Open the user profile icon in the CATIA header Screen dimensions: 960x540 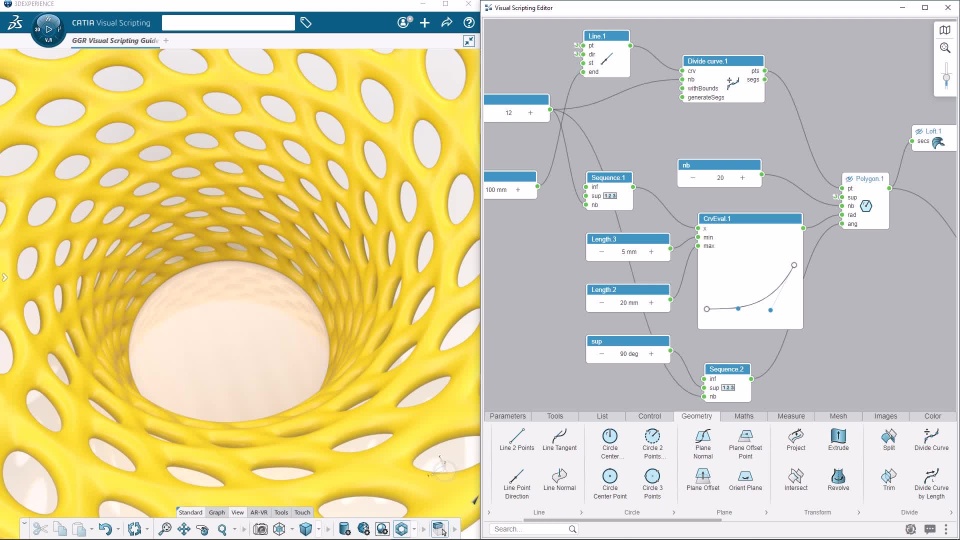click(x=404, y=23)
